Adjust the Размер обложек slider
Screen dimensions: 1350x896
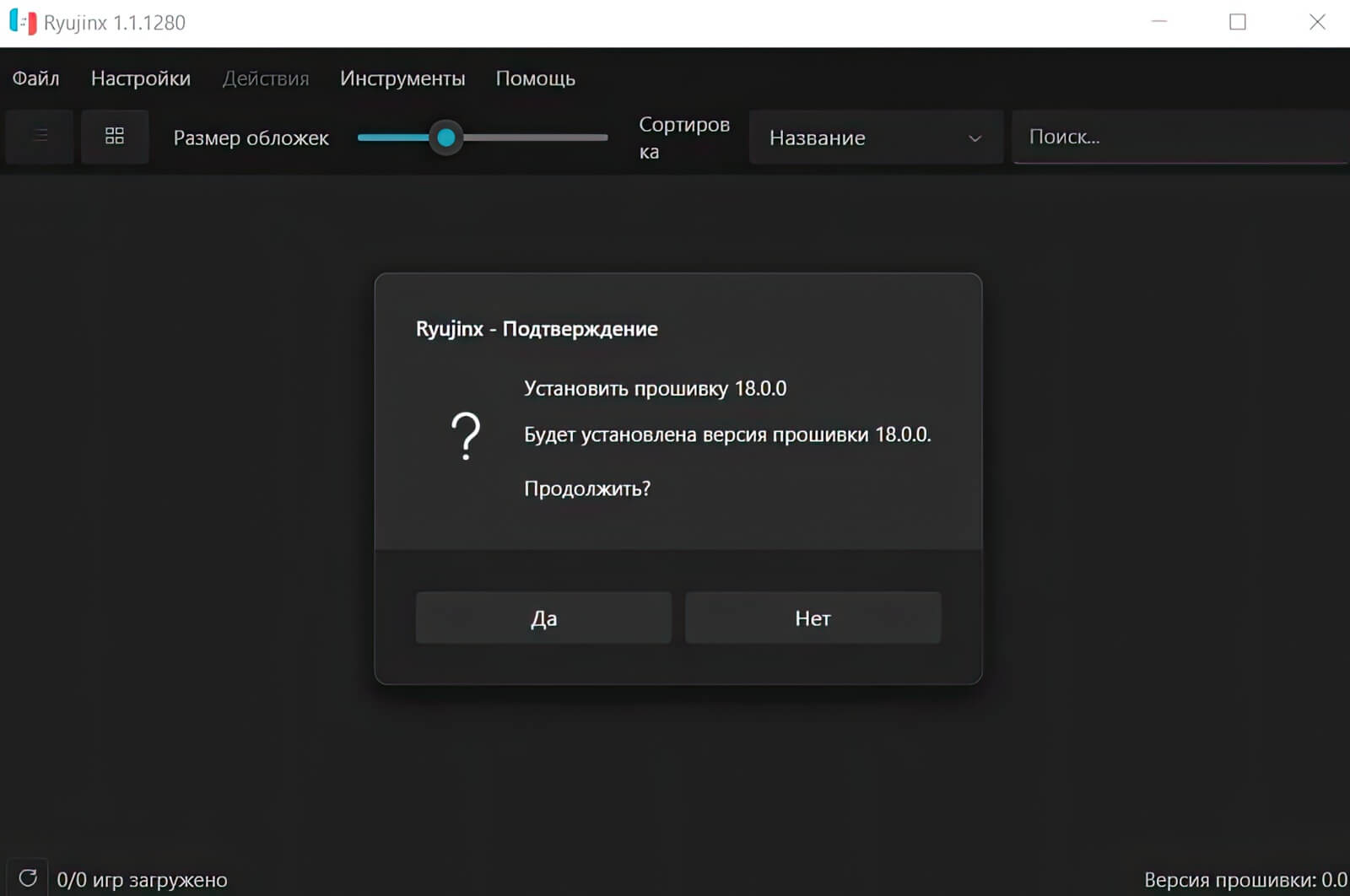(x=446, y=137)
